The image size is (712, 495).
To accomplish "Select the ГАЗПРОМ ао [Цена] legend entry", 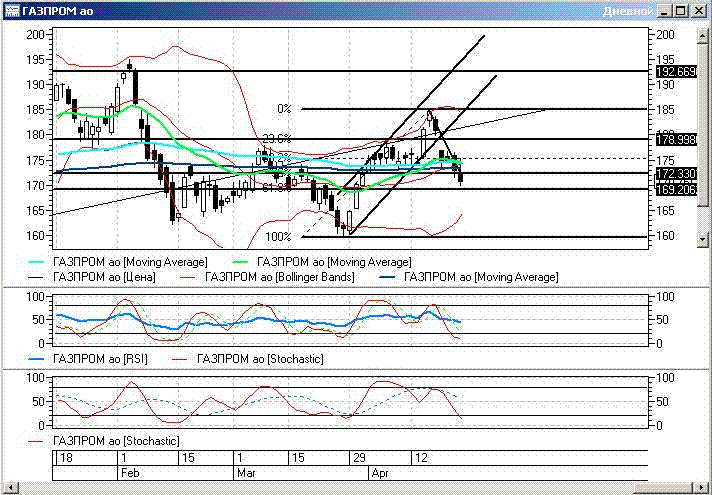I will (92, 277).
